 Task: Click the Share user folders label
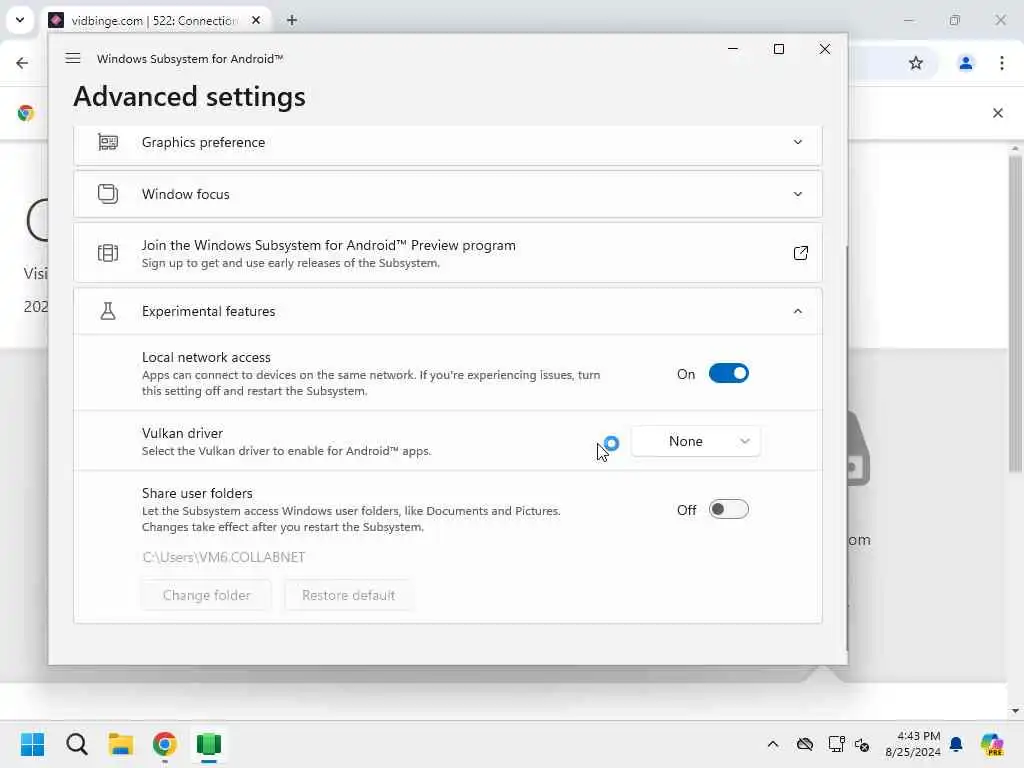(x=197, y=493)
